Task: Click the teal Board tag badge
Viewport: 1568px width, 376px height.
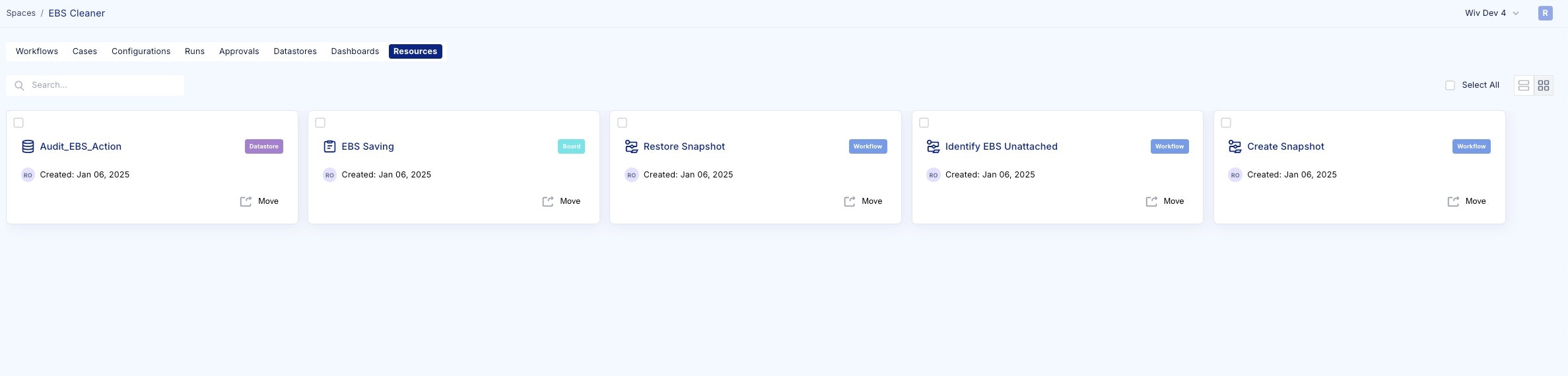Action: click(x=572, y=146)
